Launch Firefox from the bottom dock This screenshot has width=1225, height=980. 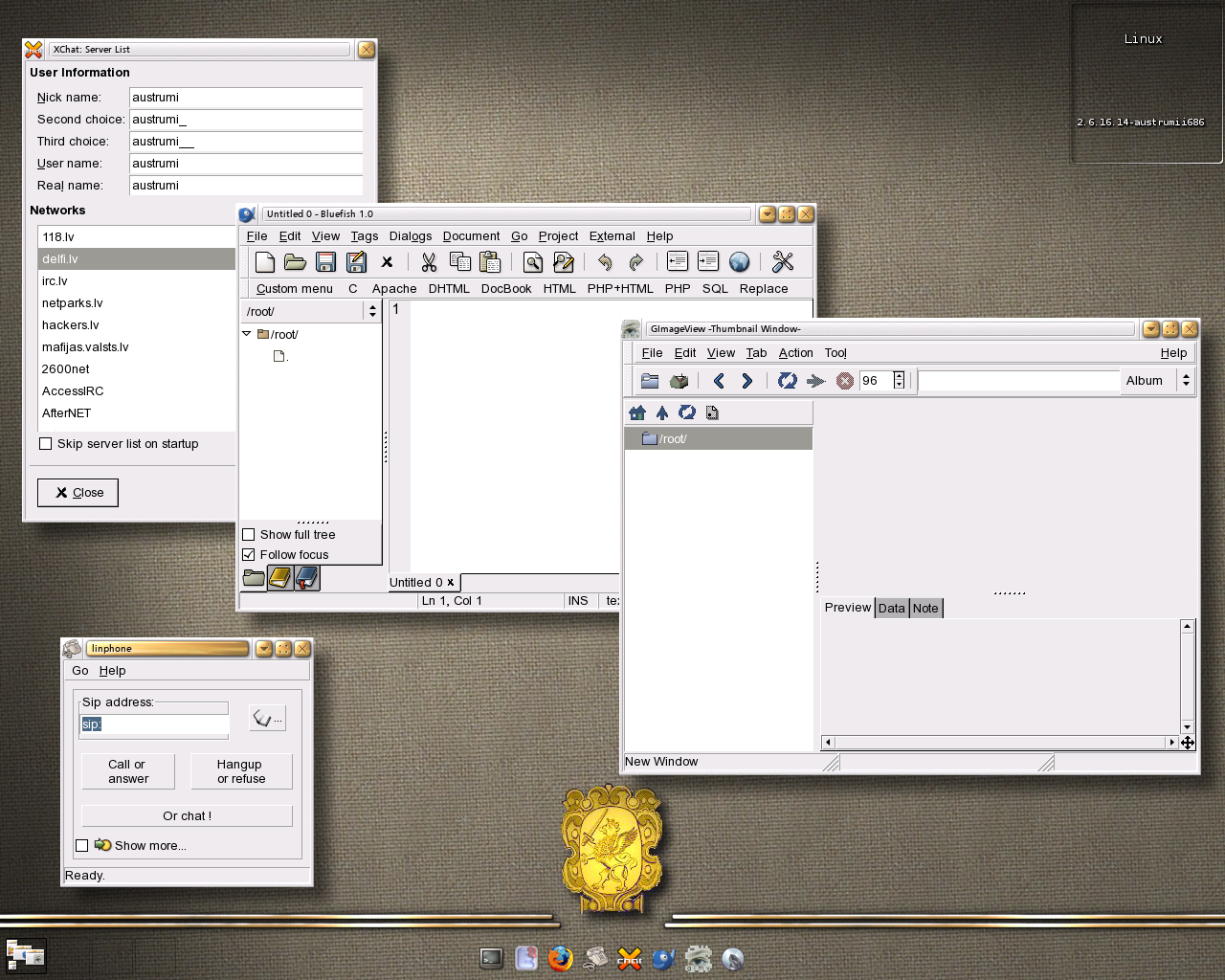(561, 958)
